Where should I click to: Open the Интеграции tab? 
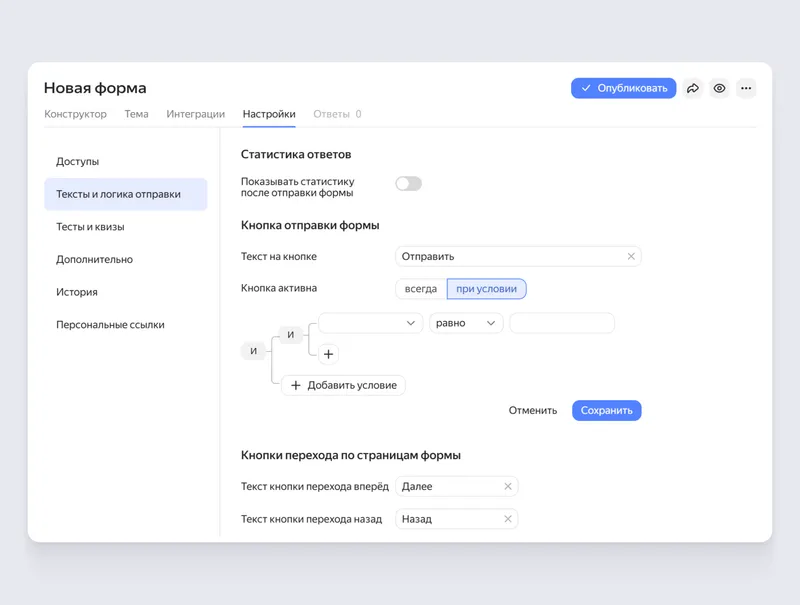(195, 114)
